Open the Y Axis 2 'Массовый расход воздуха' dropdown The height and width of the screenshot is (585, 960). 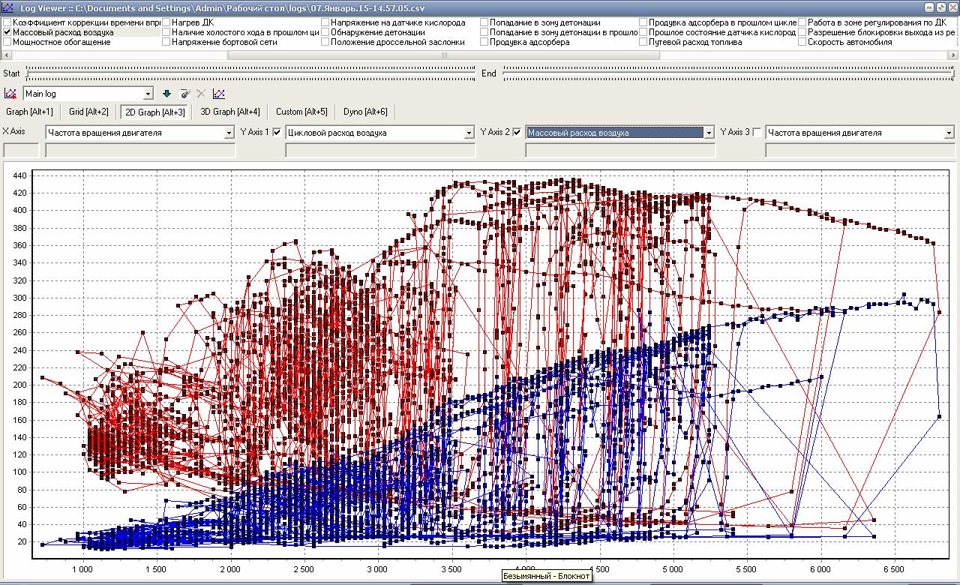coord(709,132)
